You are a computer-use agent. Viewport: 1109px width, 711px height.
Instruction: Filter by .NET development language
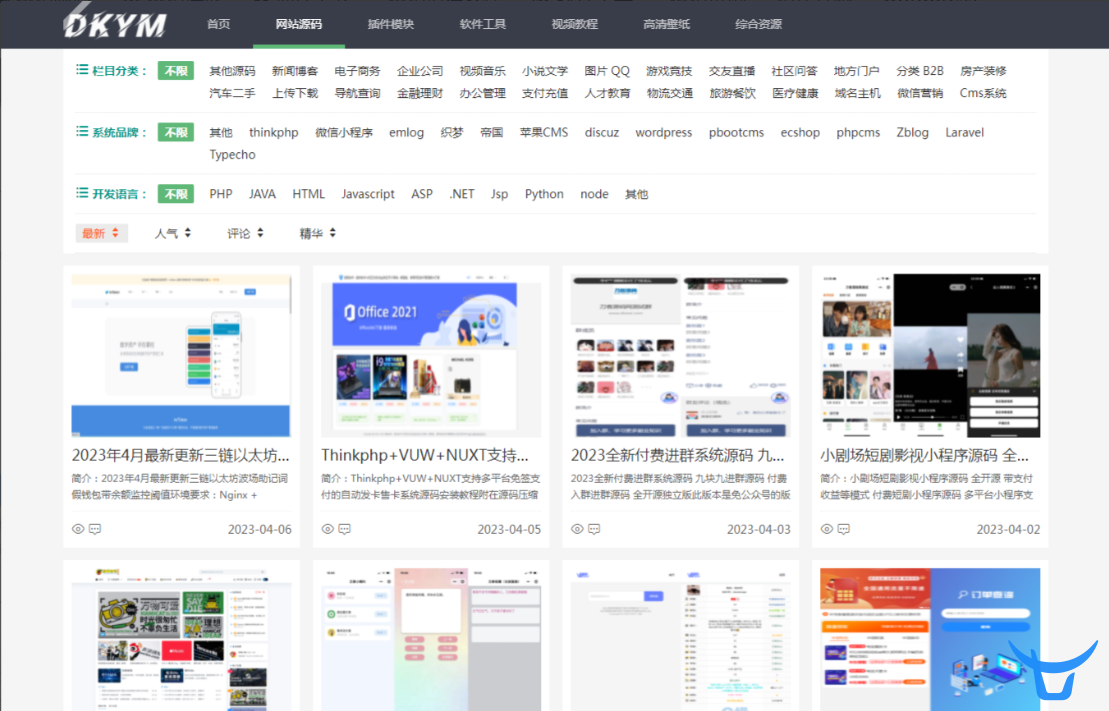pyautogui.click(x=462, y=194)
